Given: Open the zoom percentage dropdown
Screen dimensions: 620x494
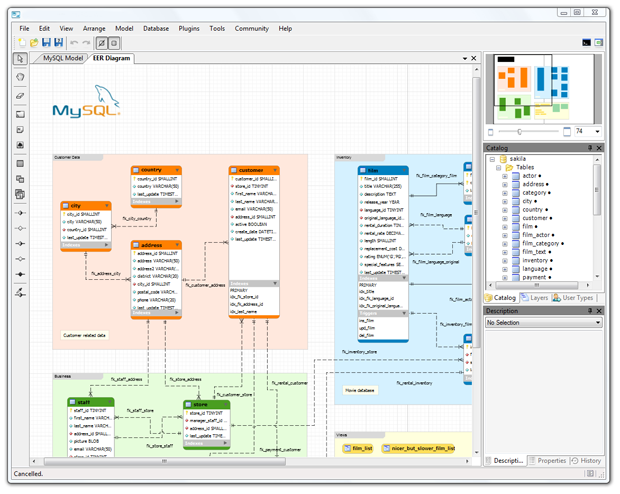Looking at the screenshot, I should tap(597, 131).
